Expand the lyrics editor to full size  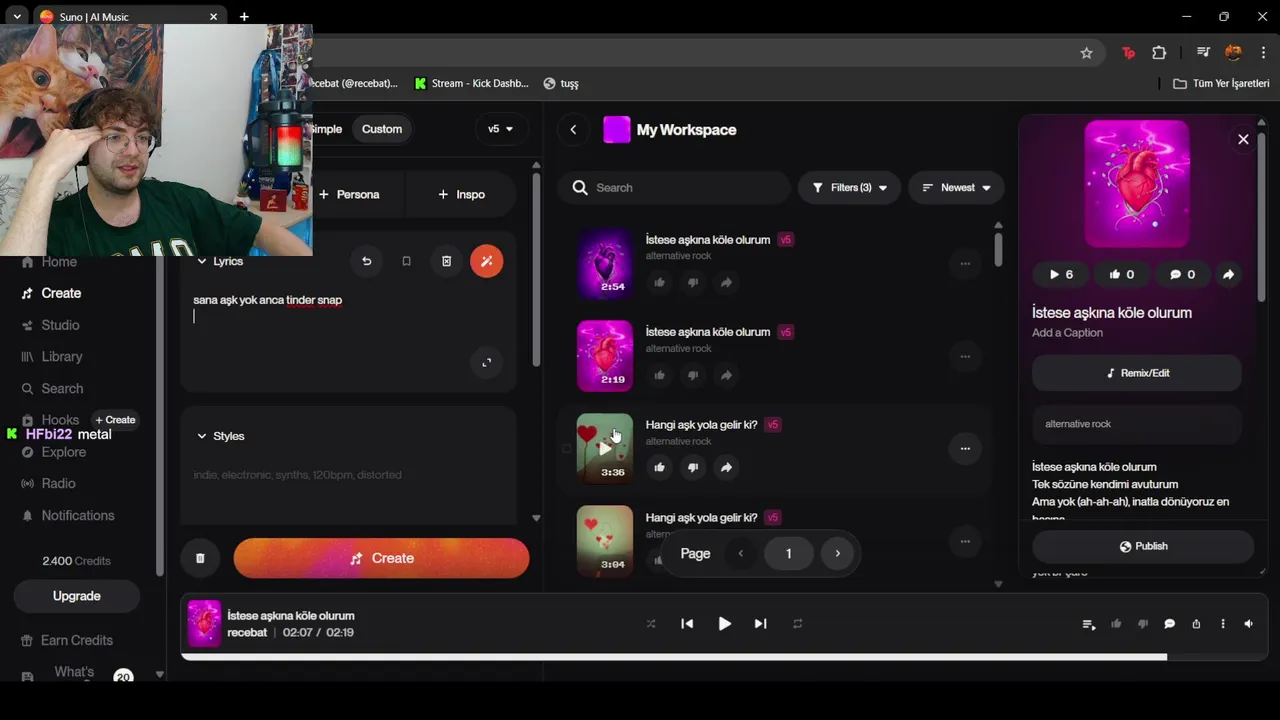pos(487,362)
